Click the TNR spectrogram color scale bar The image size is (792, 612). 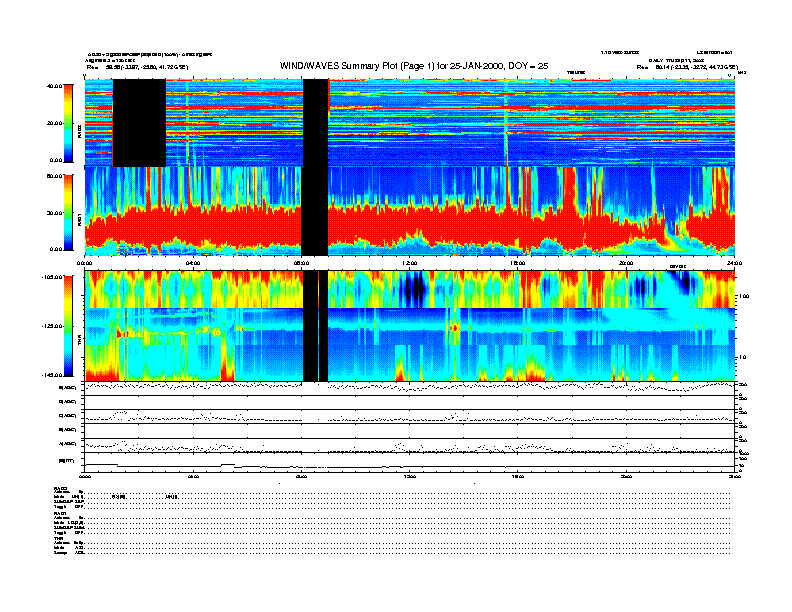(x=69, y=325)
